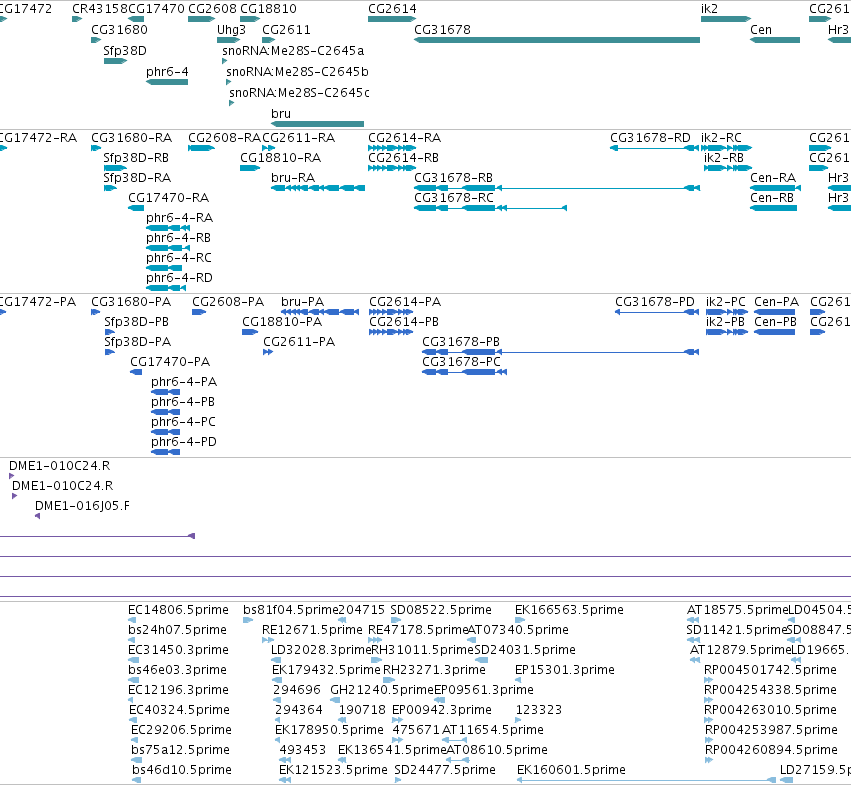Select transcript Cen-RA
The height and width of the screenshot is (785, 851).
click(x=776, y=188)
